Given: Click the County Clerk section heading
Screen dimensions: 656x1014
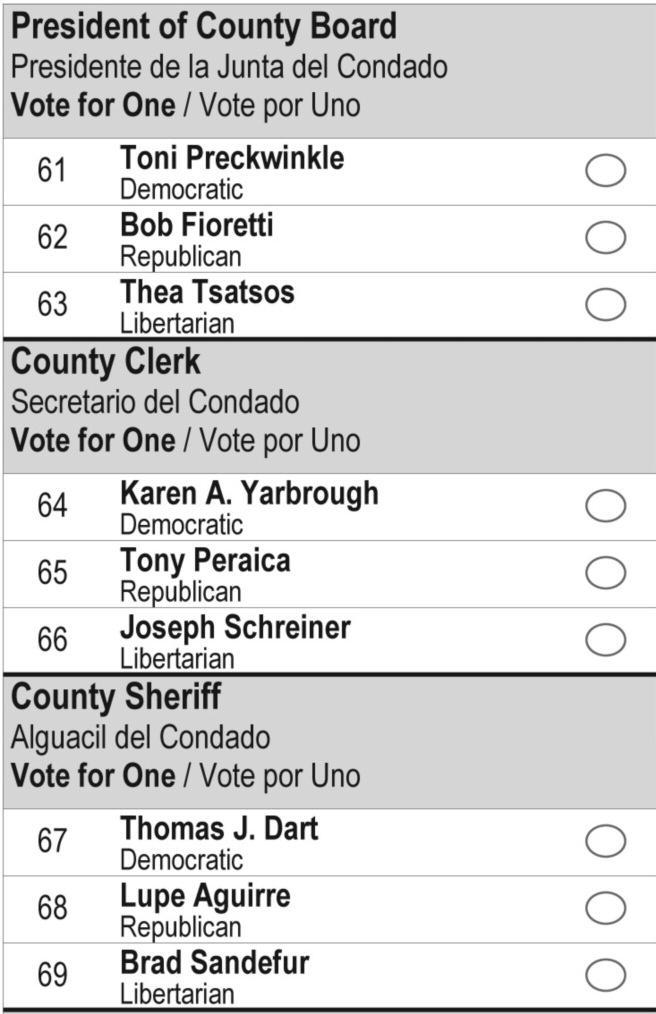Looking at the screenshot, I should tap(106, 361).
